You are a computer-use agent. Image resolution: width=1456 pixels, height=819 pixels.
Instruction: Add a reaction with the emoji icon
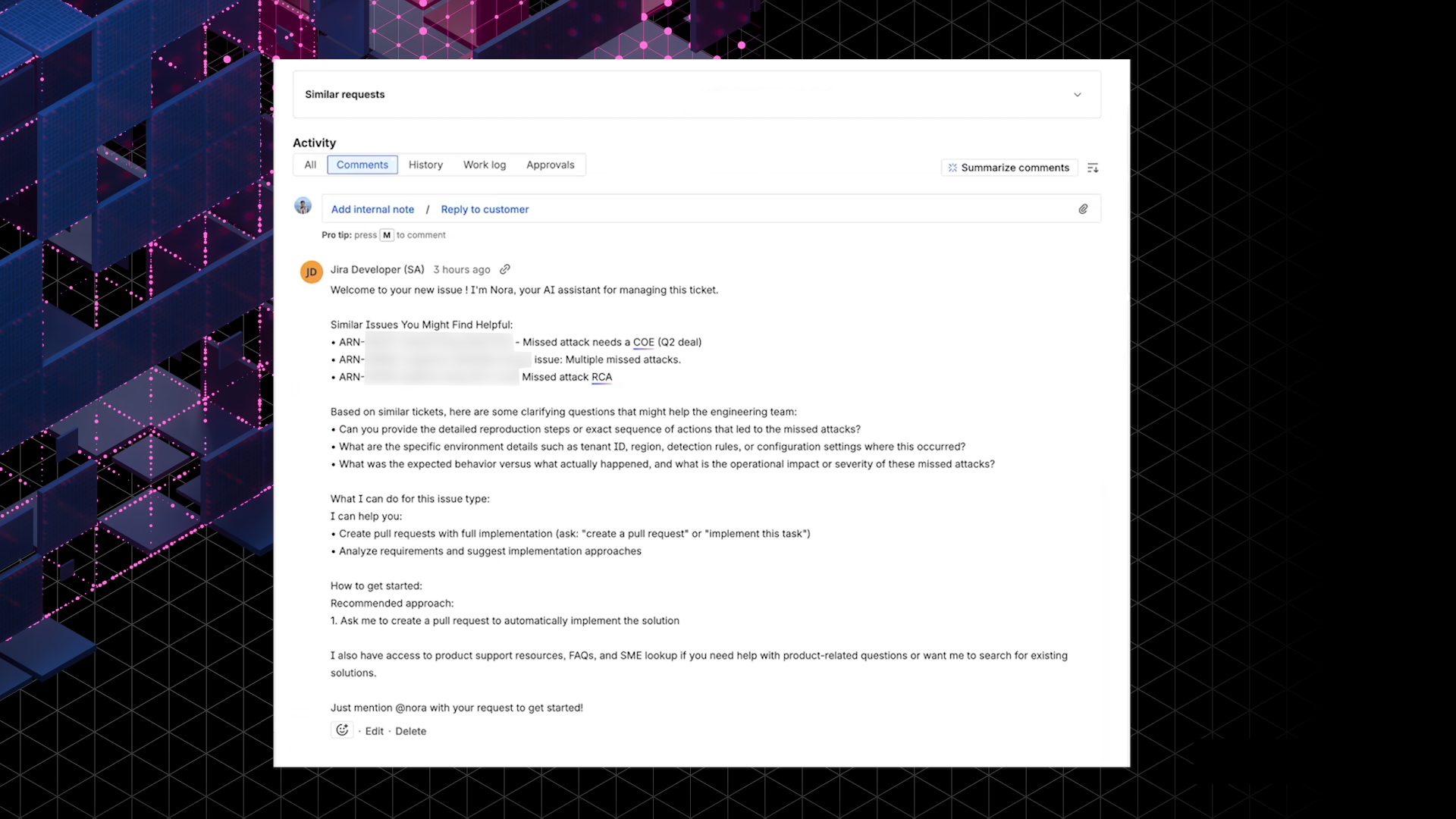click(342, 730)
